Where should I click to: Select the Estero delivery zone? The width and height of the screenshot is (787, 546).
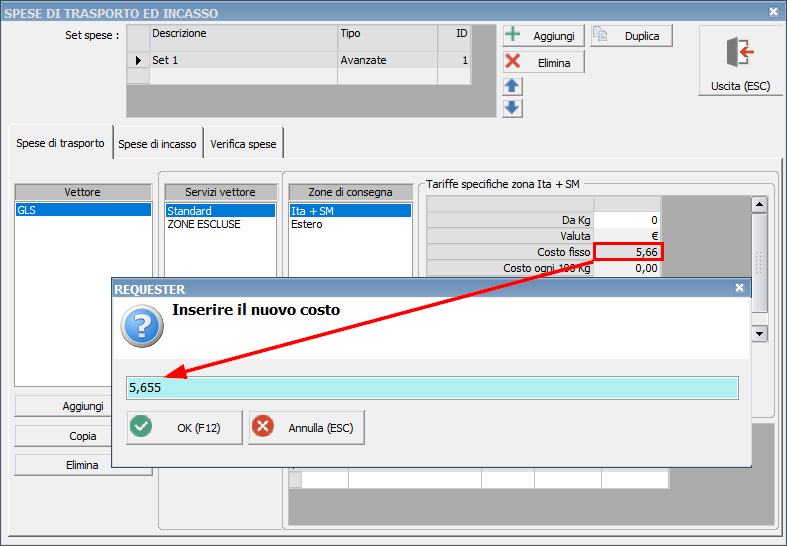[350, 224]
